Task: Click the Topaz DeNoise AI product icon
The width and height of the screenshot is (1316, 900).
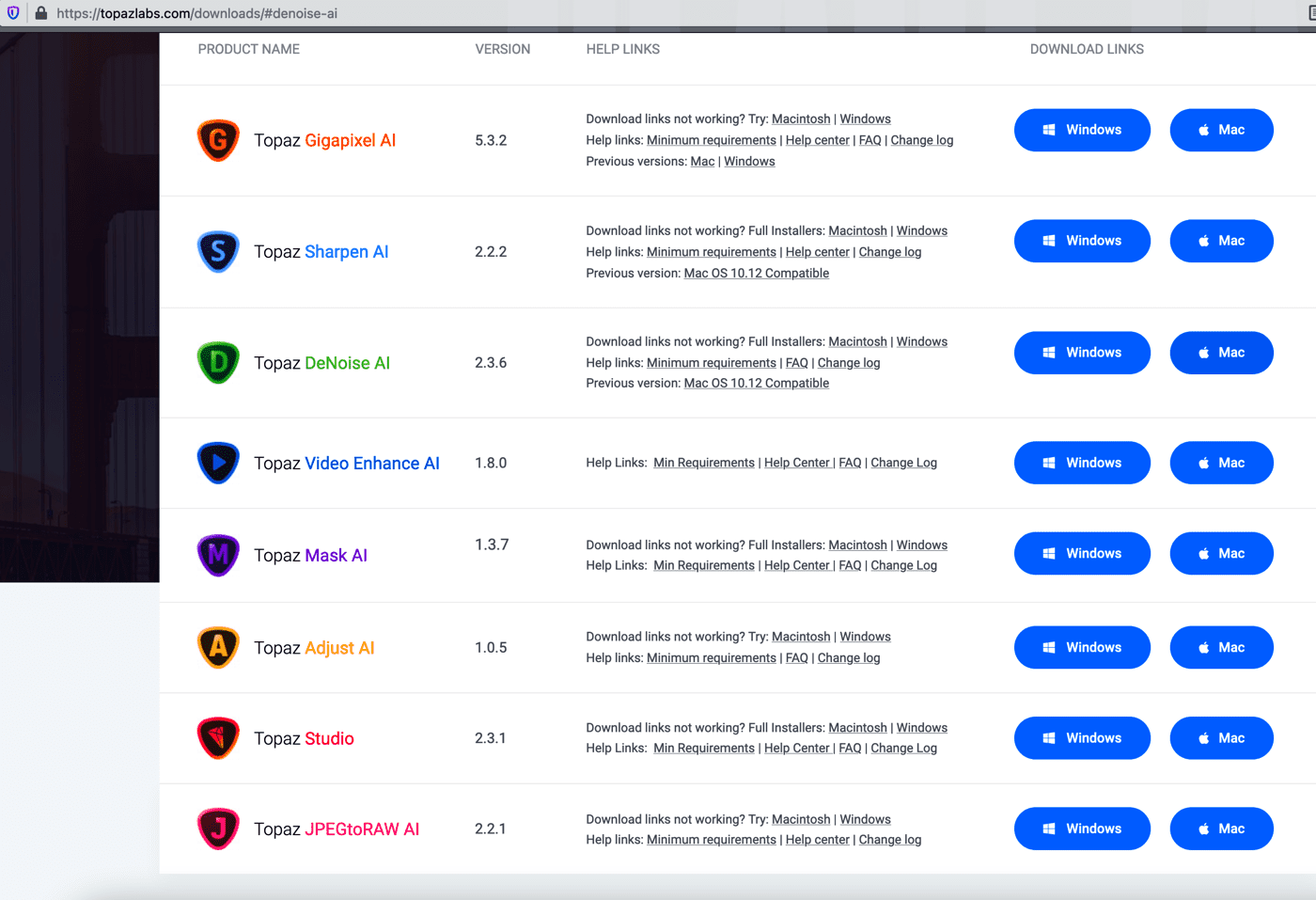Action: (218, 363)
